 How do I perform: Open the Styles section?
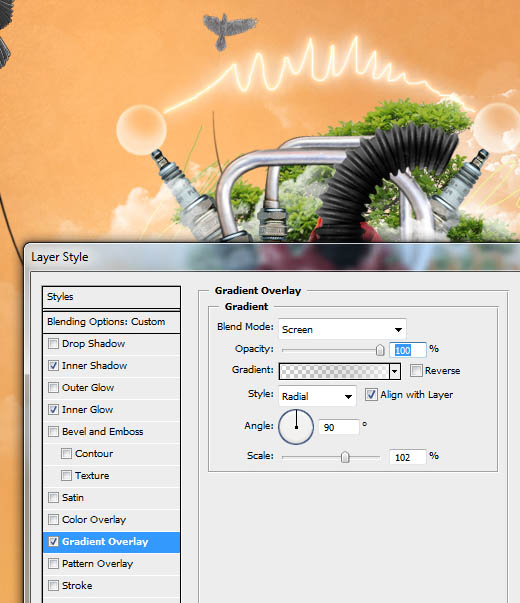coord(111,297)
